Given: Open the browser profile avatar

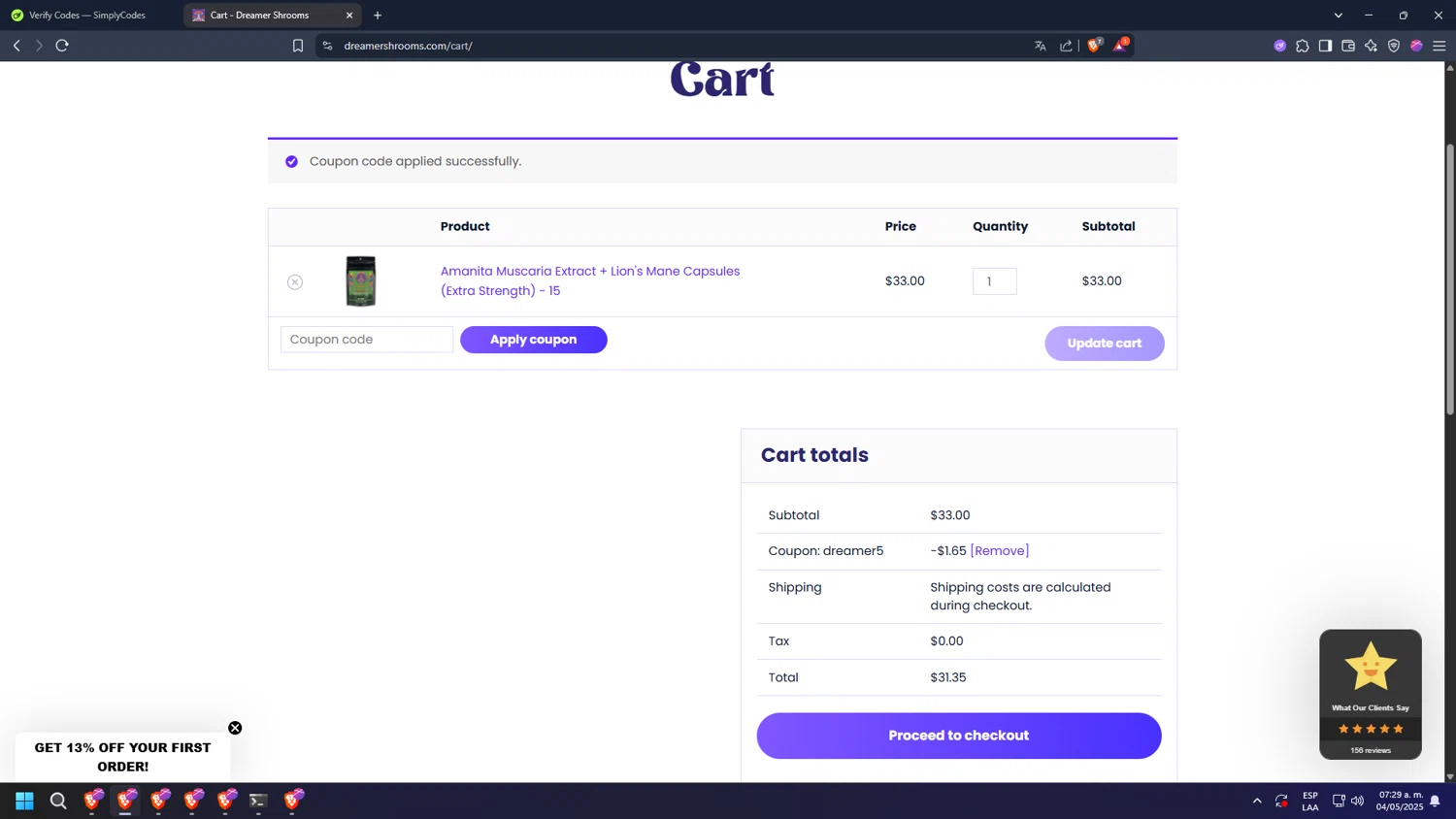Looking at the screenshot, I should coord(1416,46).
